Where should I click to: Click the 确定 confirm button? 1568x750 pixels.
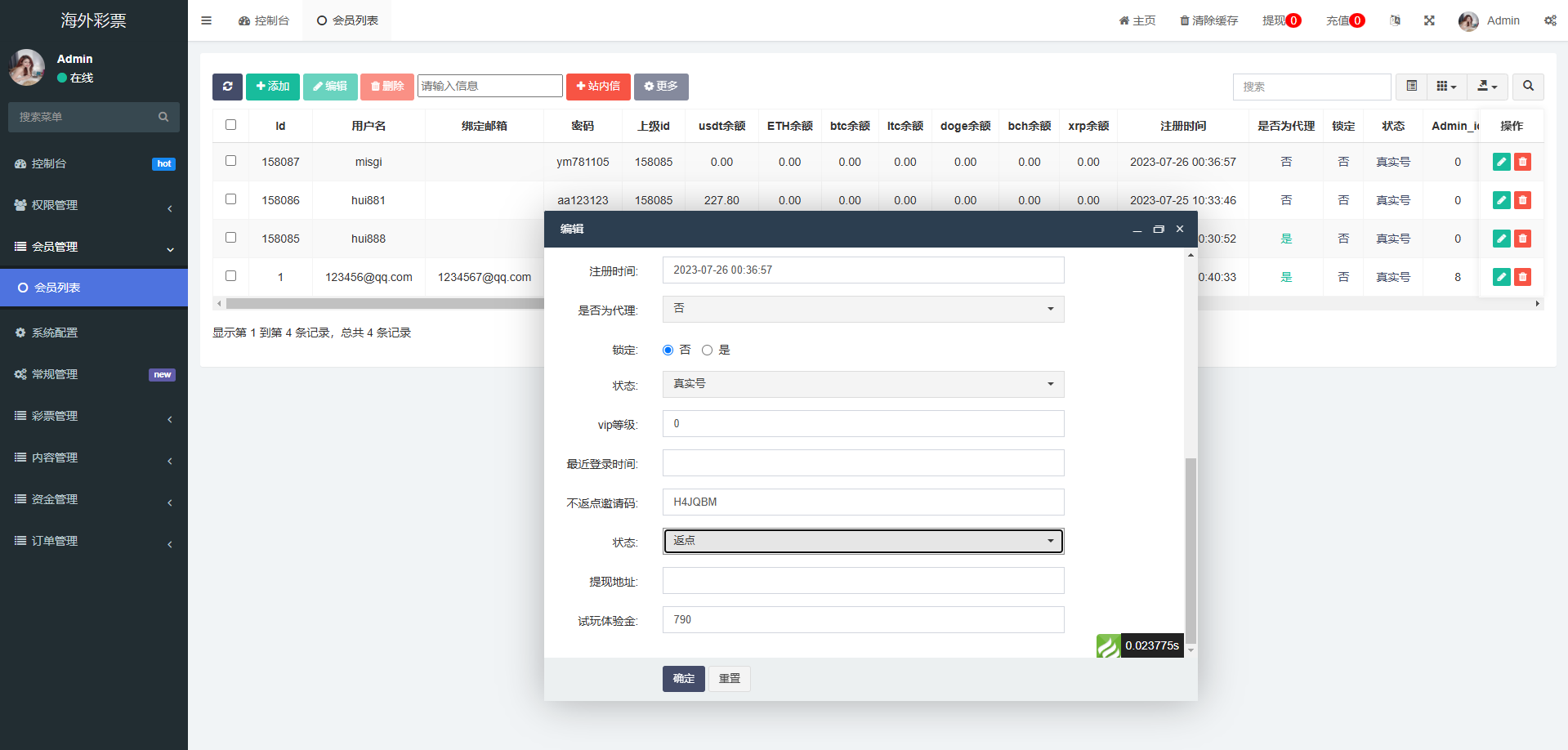(x=683, y=678)
